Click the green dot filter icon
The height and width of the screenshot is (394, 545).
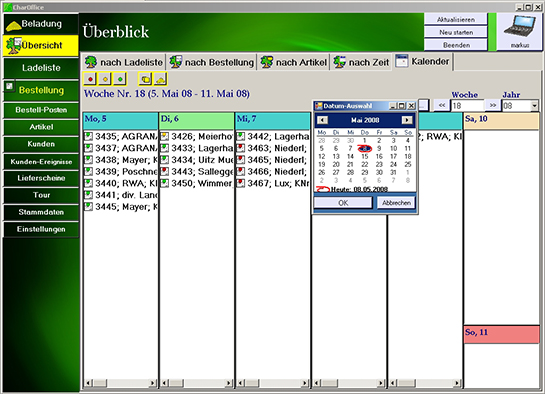pyautogui.click(x=120, y=79)
